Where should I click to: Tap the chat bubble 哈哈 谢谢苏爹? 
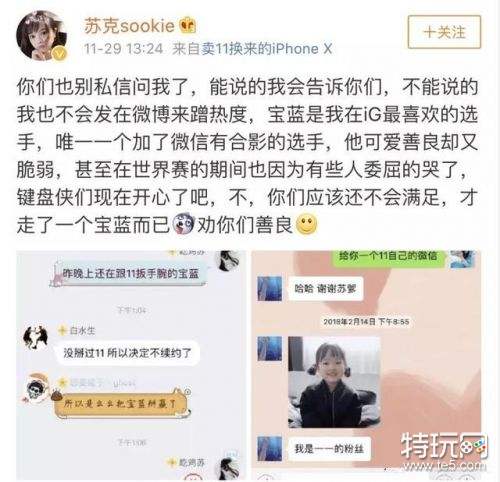[325, 288]
